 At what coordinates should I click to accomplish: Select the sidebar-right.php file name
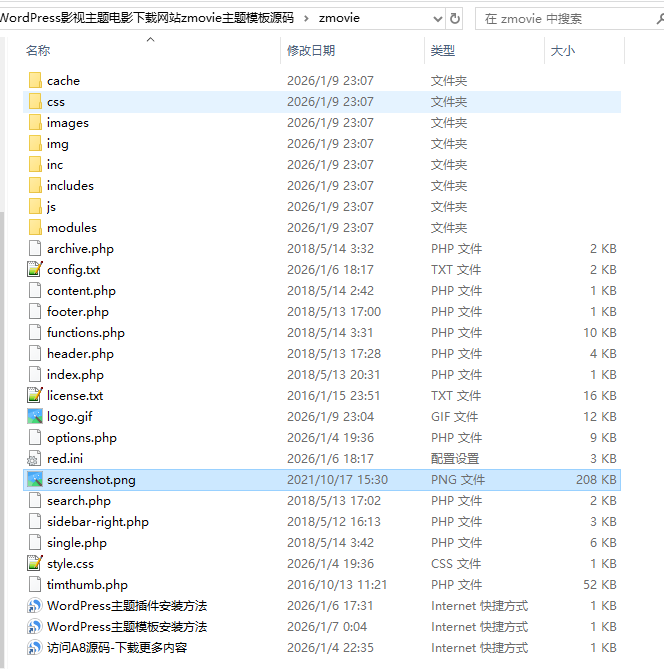coord(98,521)
